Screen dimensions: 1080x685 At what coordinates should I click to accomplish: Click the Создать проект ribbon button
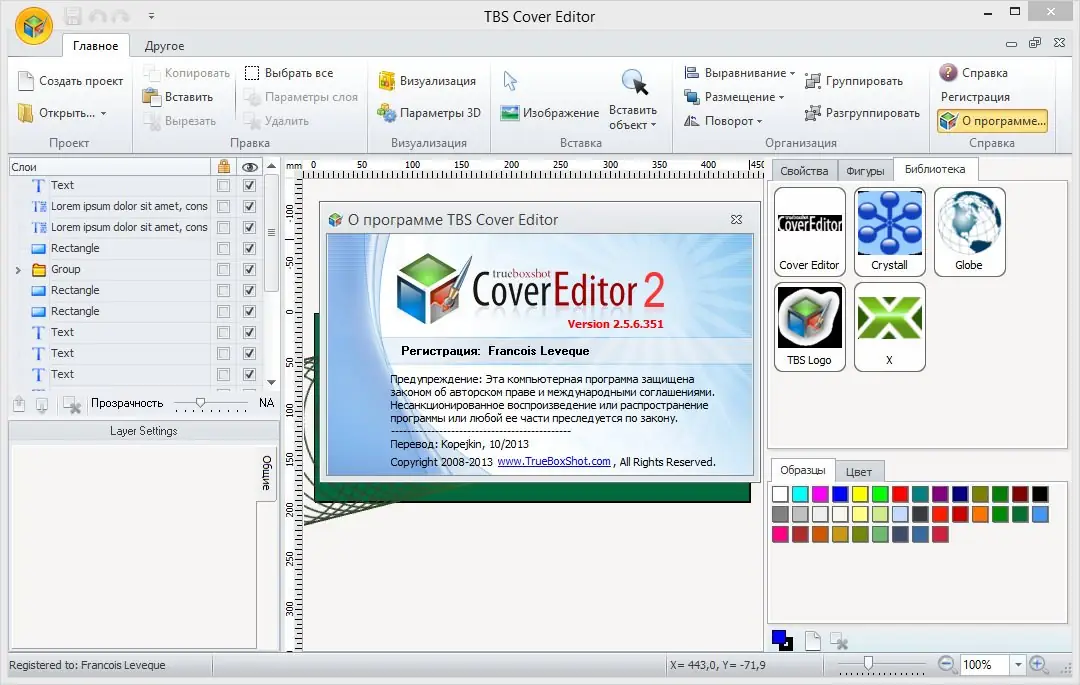(x=70, y=81)
